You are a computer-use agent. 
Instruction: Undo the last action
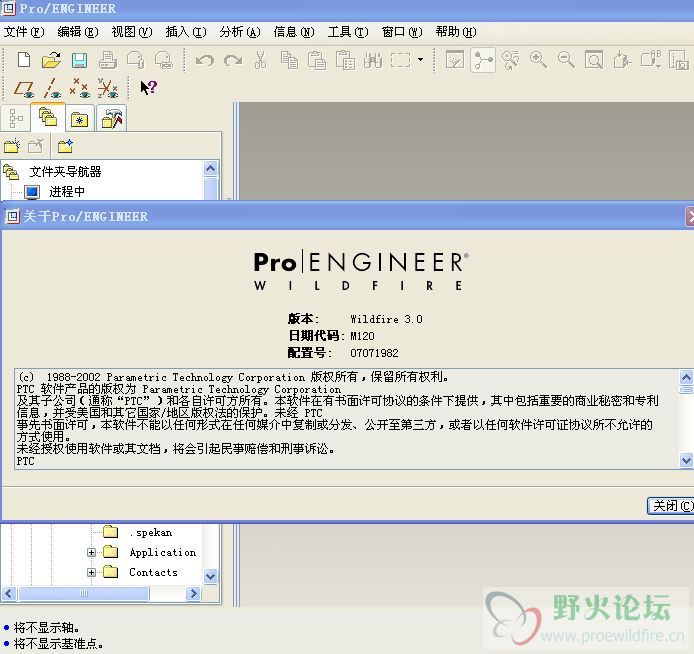point(204,60)
